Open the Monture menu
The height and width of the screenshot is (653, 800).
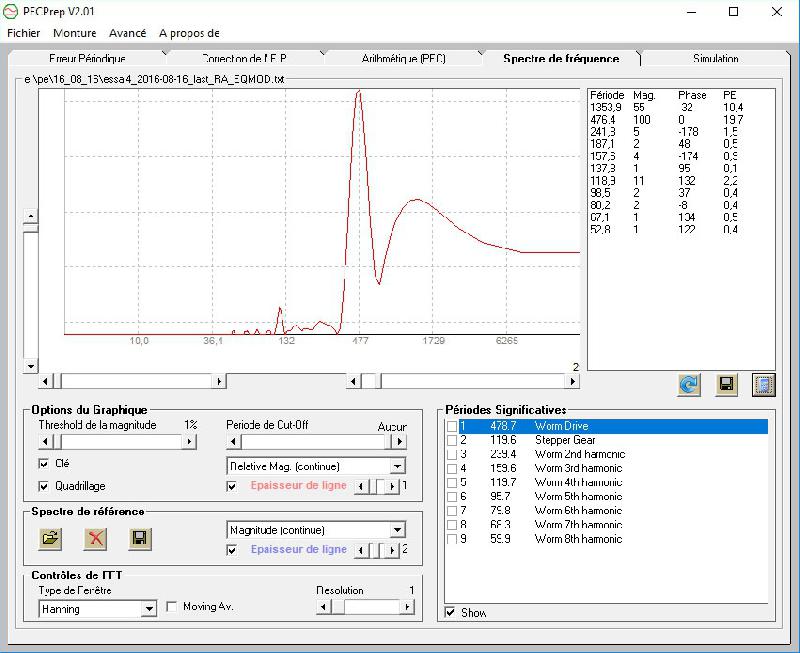pyautogui.click(x=74, y=33)
